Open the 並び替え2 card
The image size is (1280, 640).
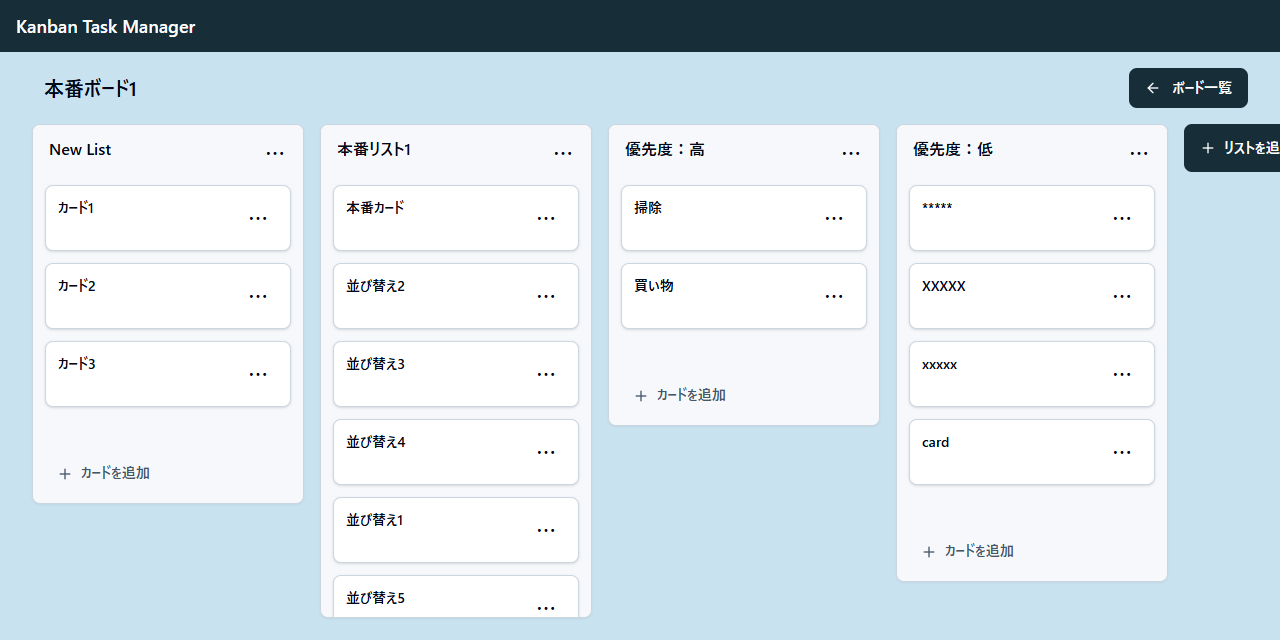(456, 296)
